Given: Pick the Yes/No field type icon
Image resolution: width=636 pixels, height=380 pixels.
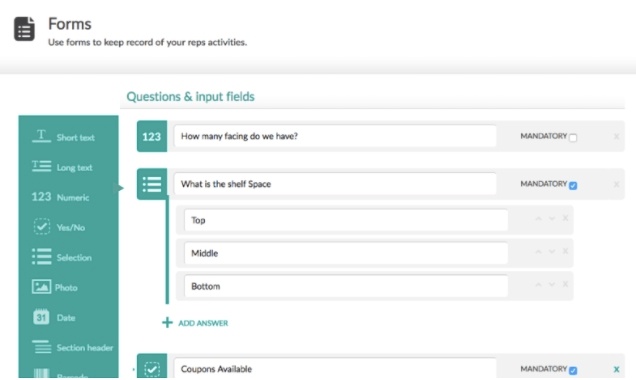Looking at the screenshot, I should tap(41, 227).
